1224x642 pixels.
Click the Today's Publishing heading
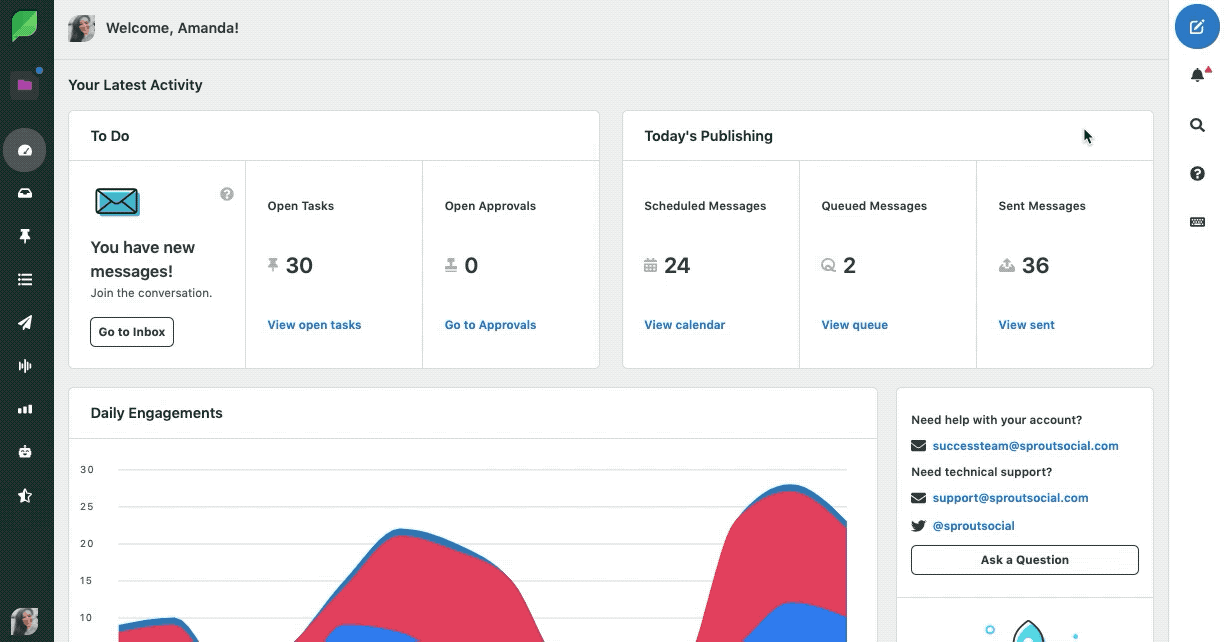tap(708, 136)
